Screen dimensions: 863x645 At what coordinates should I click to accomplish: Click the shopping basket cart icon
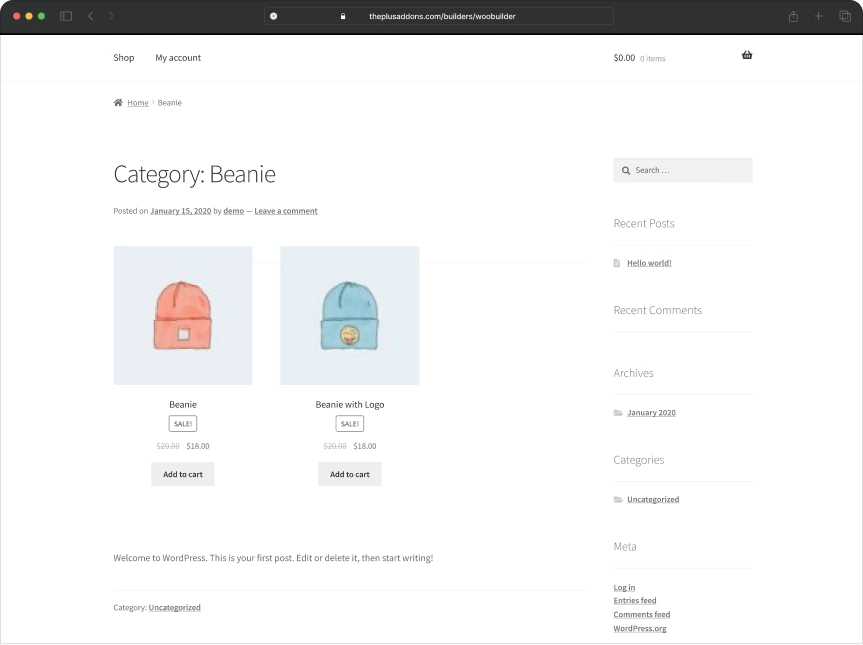click(x=747, y=55)
